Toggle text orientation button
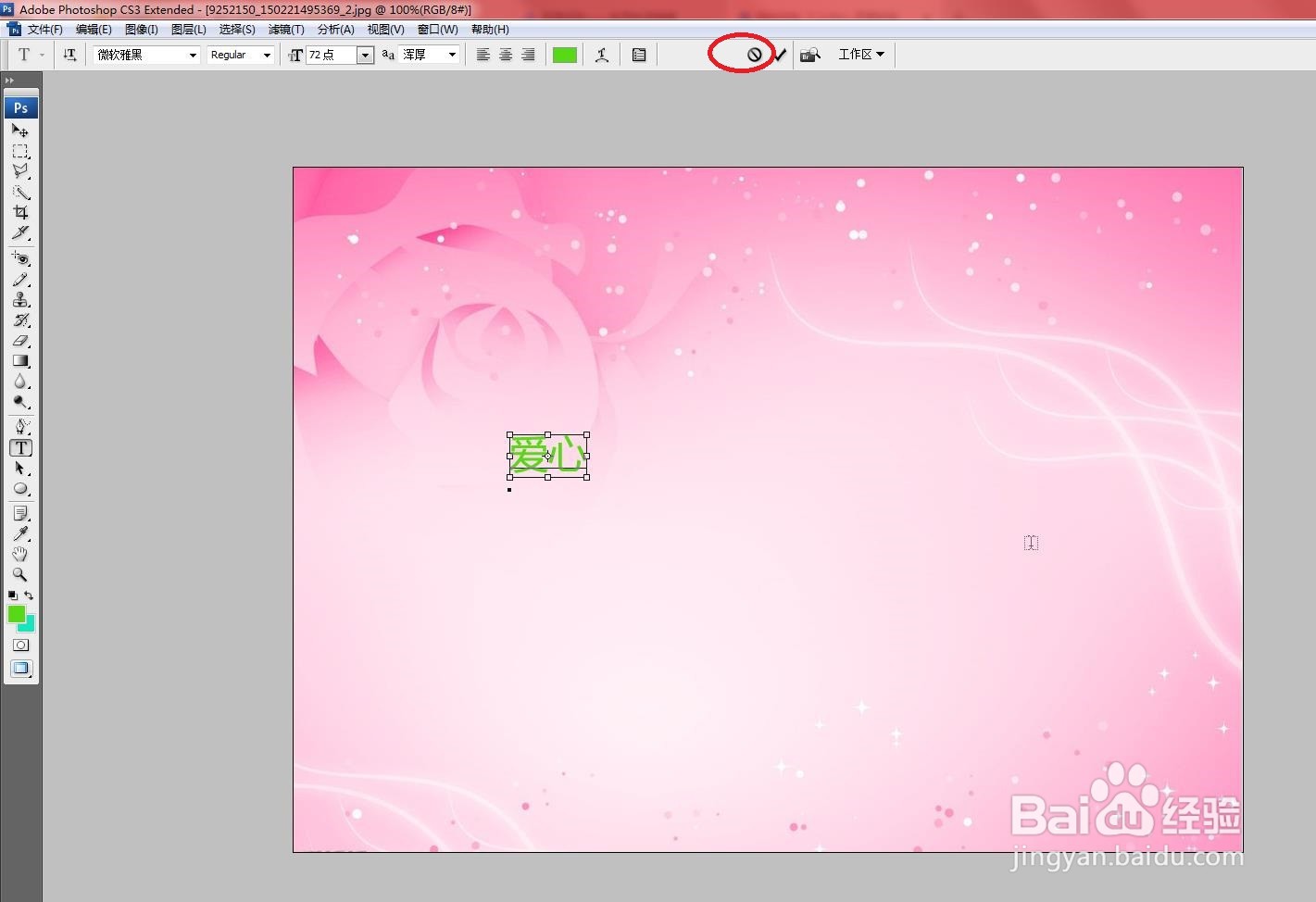The image size is (1316, 902). [x=69, y=55]
